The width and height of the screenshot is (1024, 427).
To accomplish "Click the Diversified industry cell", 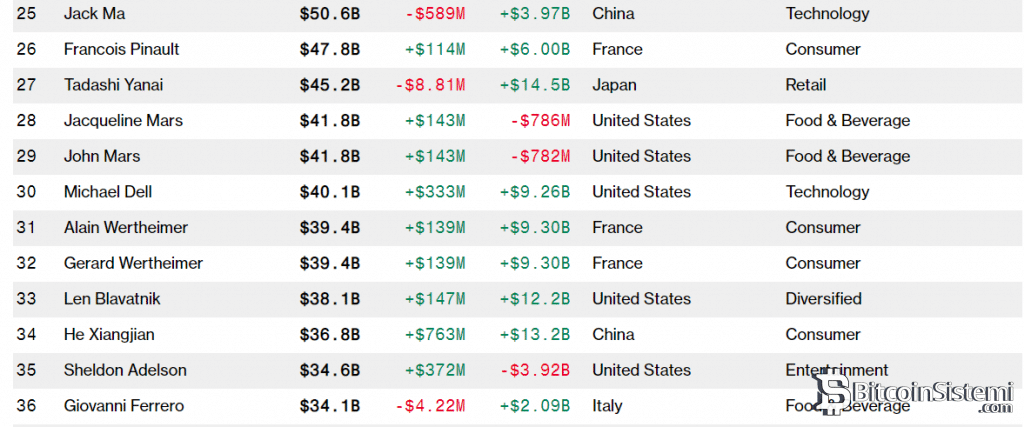I will pyautogui.click(x=823, y=299).
